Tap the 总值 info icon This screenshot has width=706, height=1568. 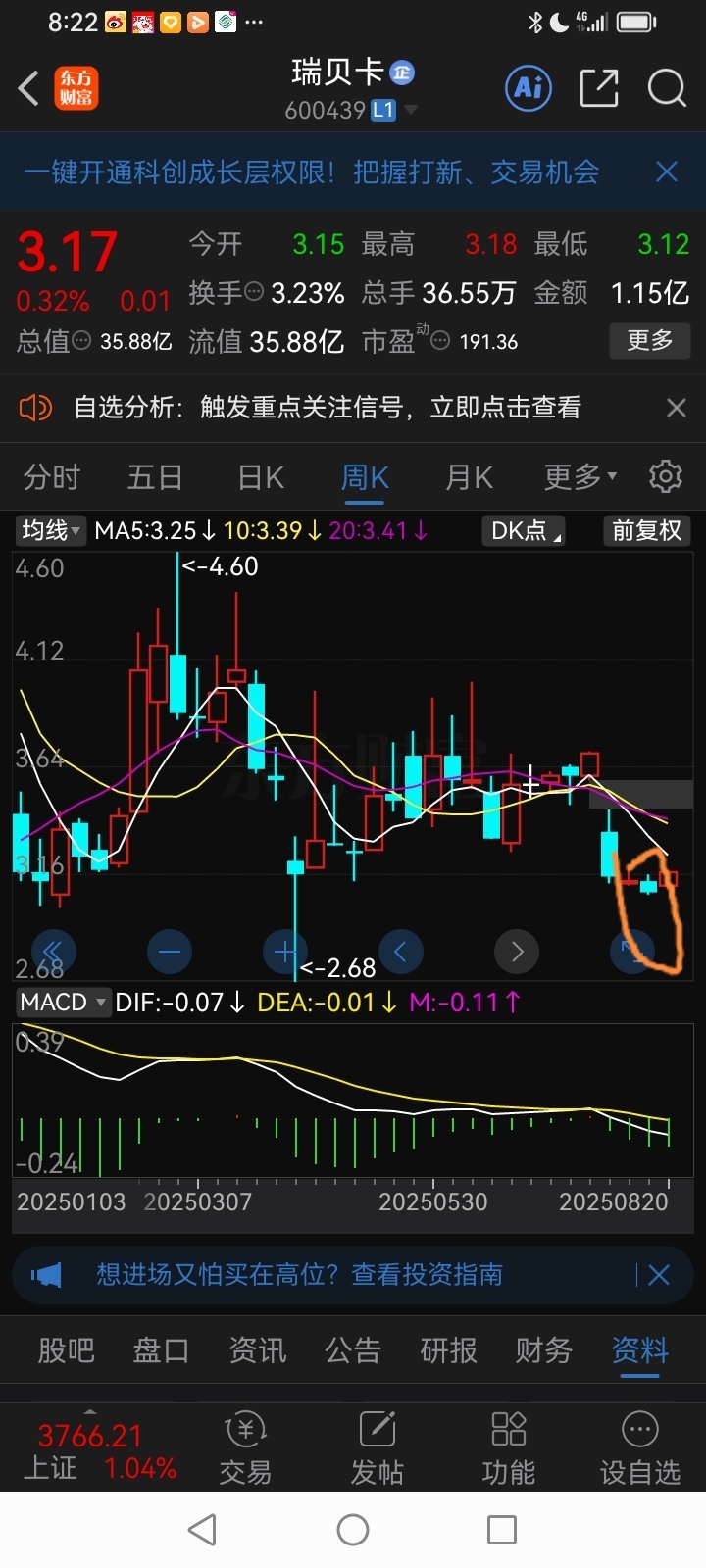pyautogui.click(x=81, y=341)
